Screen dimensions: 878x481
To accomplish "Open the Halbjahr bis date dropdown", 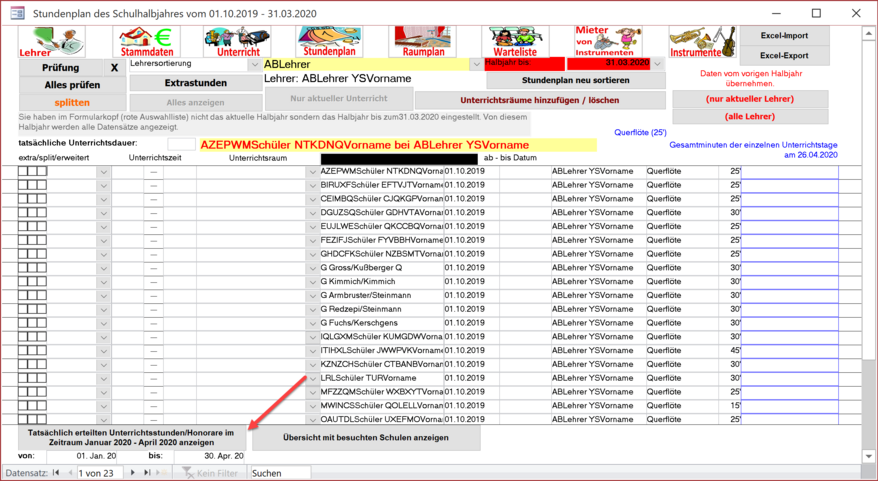I will coord(657,63).
